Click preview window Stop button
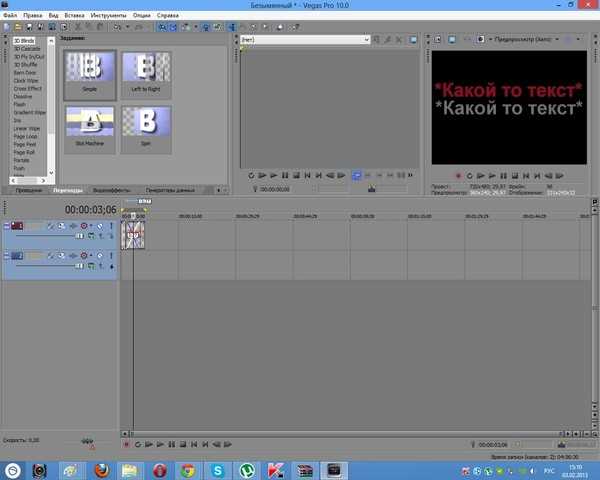This screenshot has width=600, height=480. click(515, 176)
